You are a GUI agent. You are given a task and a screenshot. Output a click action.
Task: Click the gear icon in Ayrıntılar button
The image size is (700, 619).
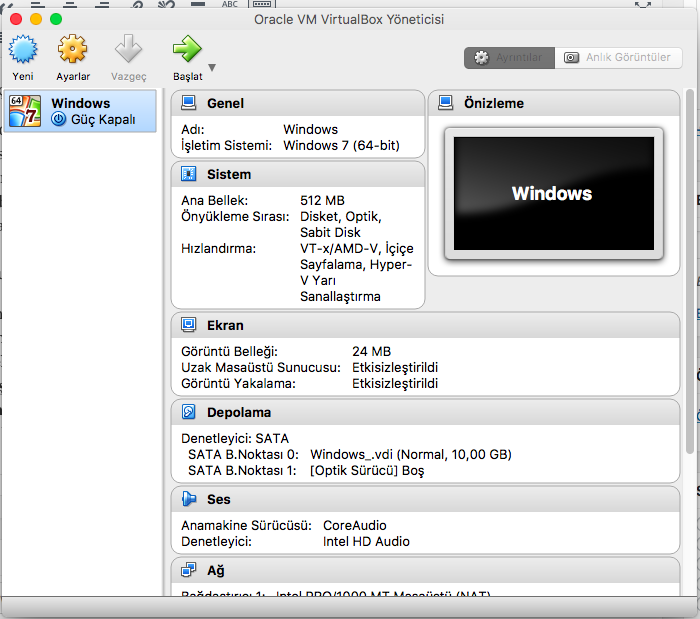[x=481, y=58]
